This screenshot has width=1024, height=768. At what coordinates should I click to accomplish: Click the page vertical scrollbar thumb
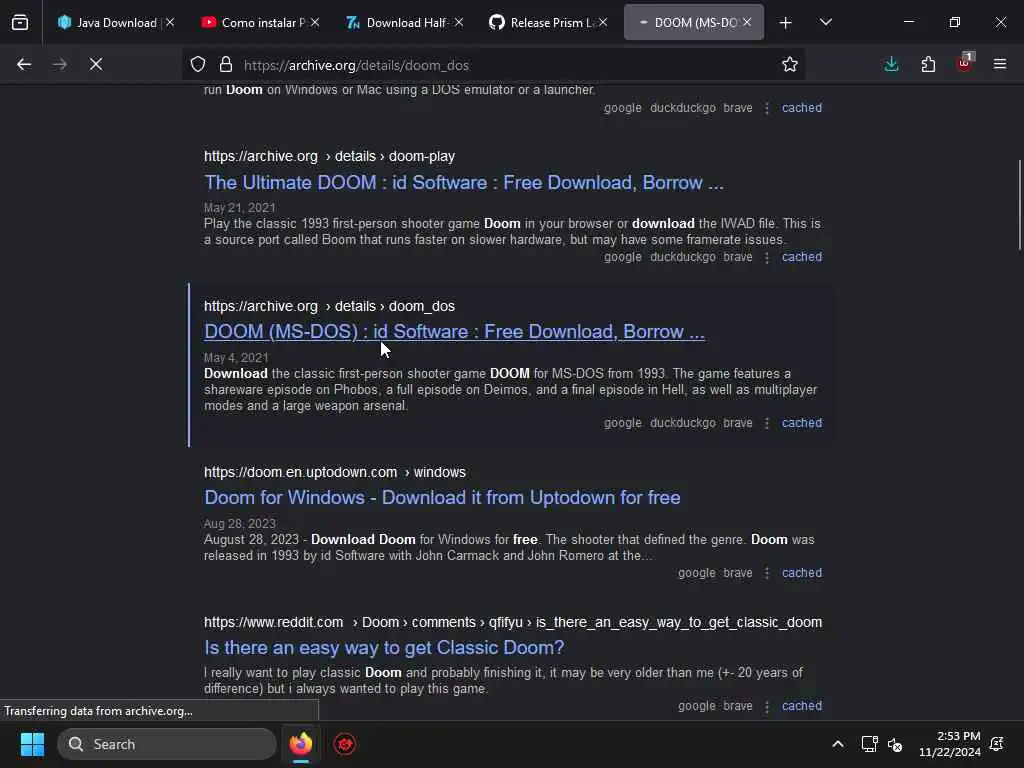[1019, 204]
